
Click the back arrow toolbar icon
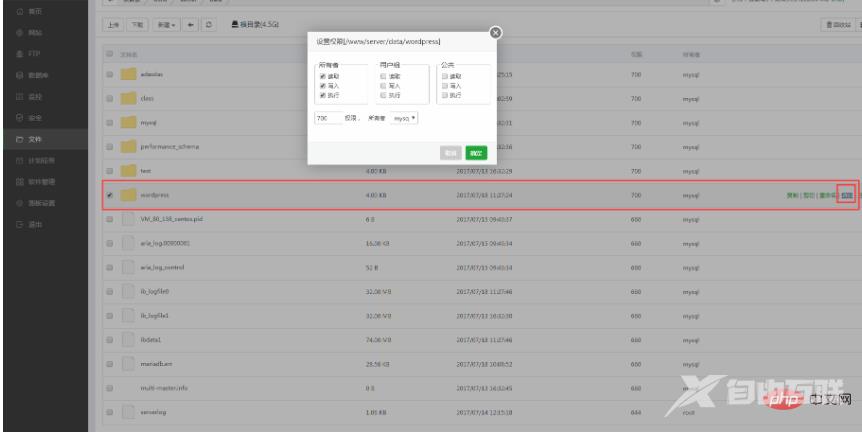point(193,23)
